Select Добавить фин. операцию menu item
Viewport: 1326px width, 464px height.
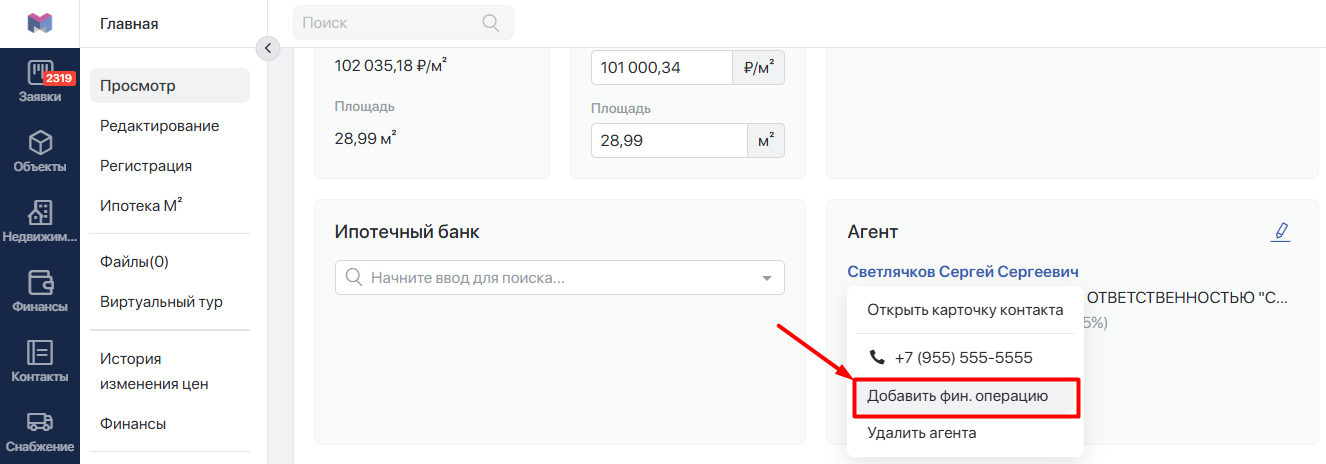point(965,396)
